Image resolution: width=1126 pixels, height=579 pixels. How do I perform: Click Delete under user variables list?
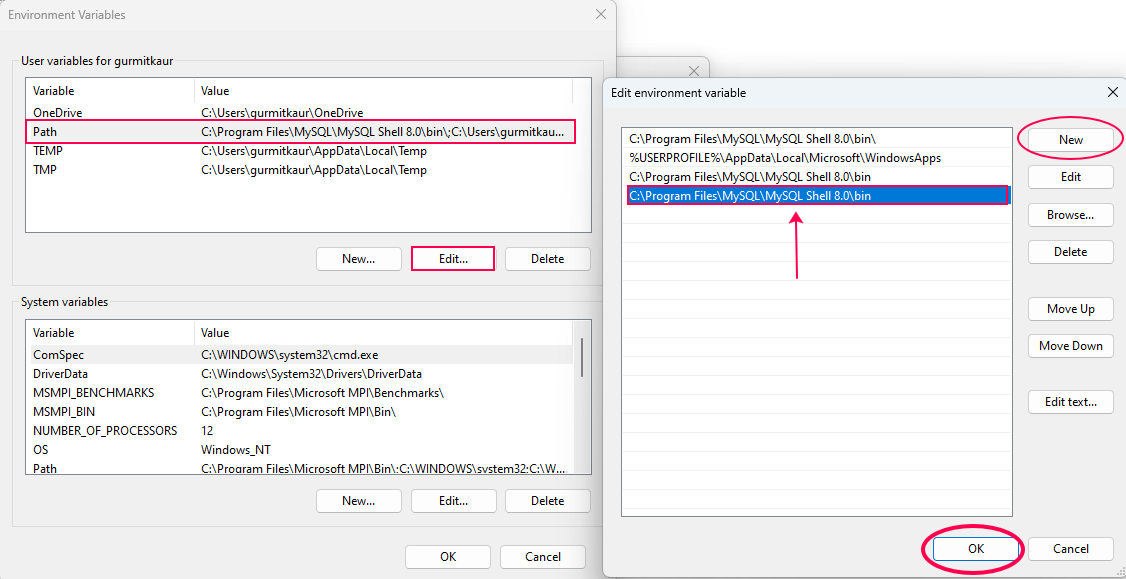(547, 259)
